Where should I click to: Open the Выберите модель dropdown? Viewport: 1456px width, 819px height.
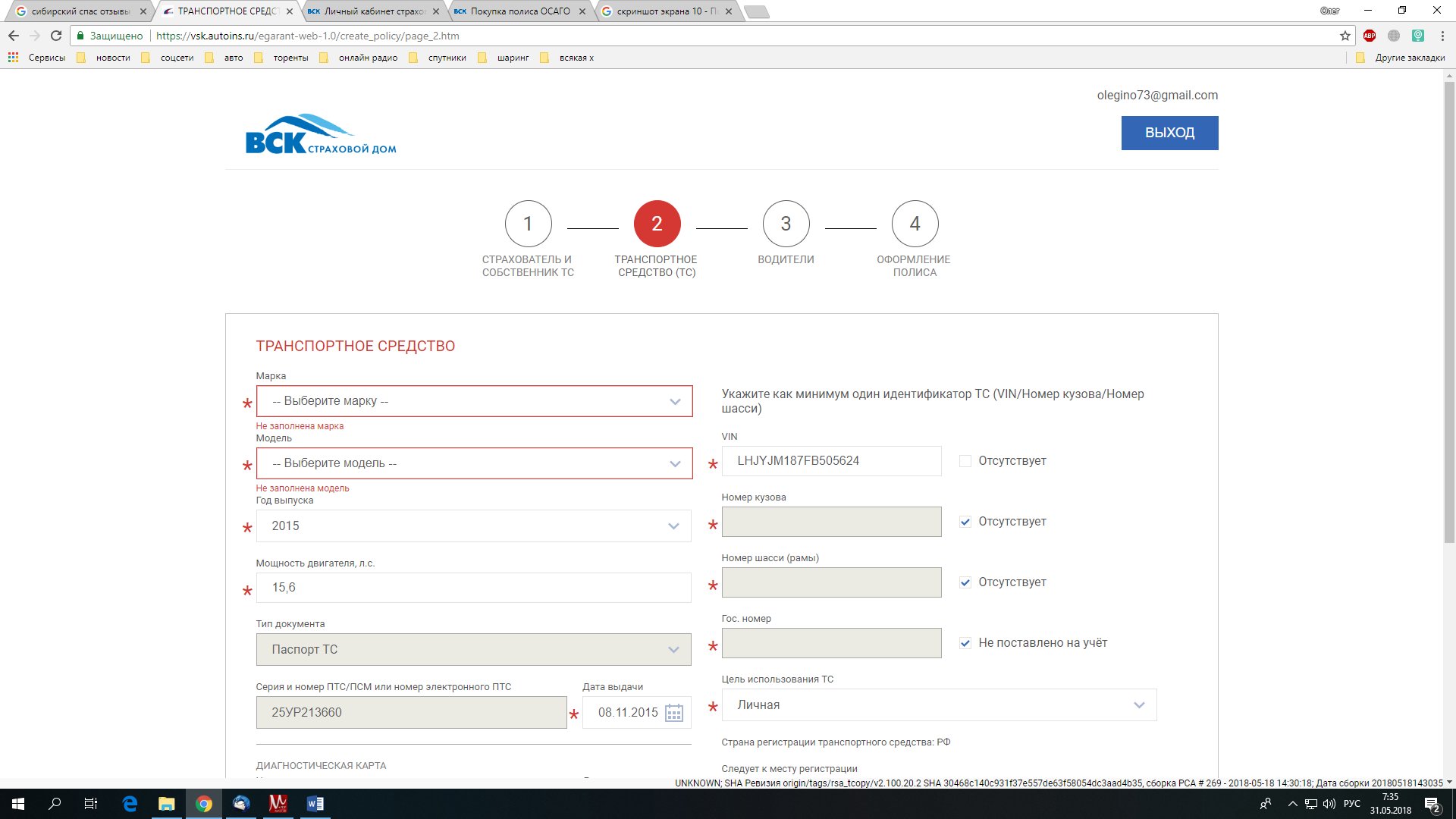pyautogui.click(x=474, y=463)
